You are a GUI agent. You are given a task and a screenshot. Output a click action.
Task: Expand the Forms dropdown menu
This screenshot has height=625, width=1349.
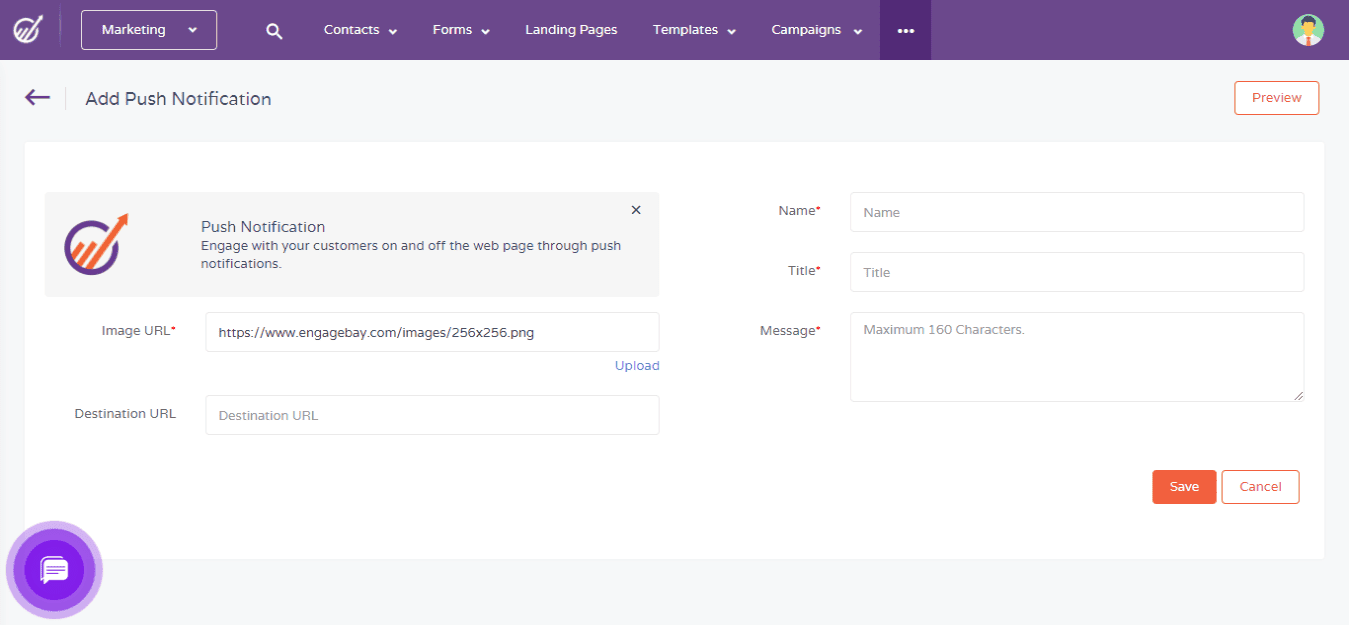[x=461, y=30]
